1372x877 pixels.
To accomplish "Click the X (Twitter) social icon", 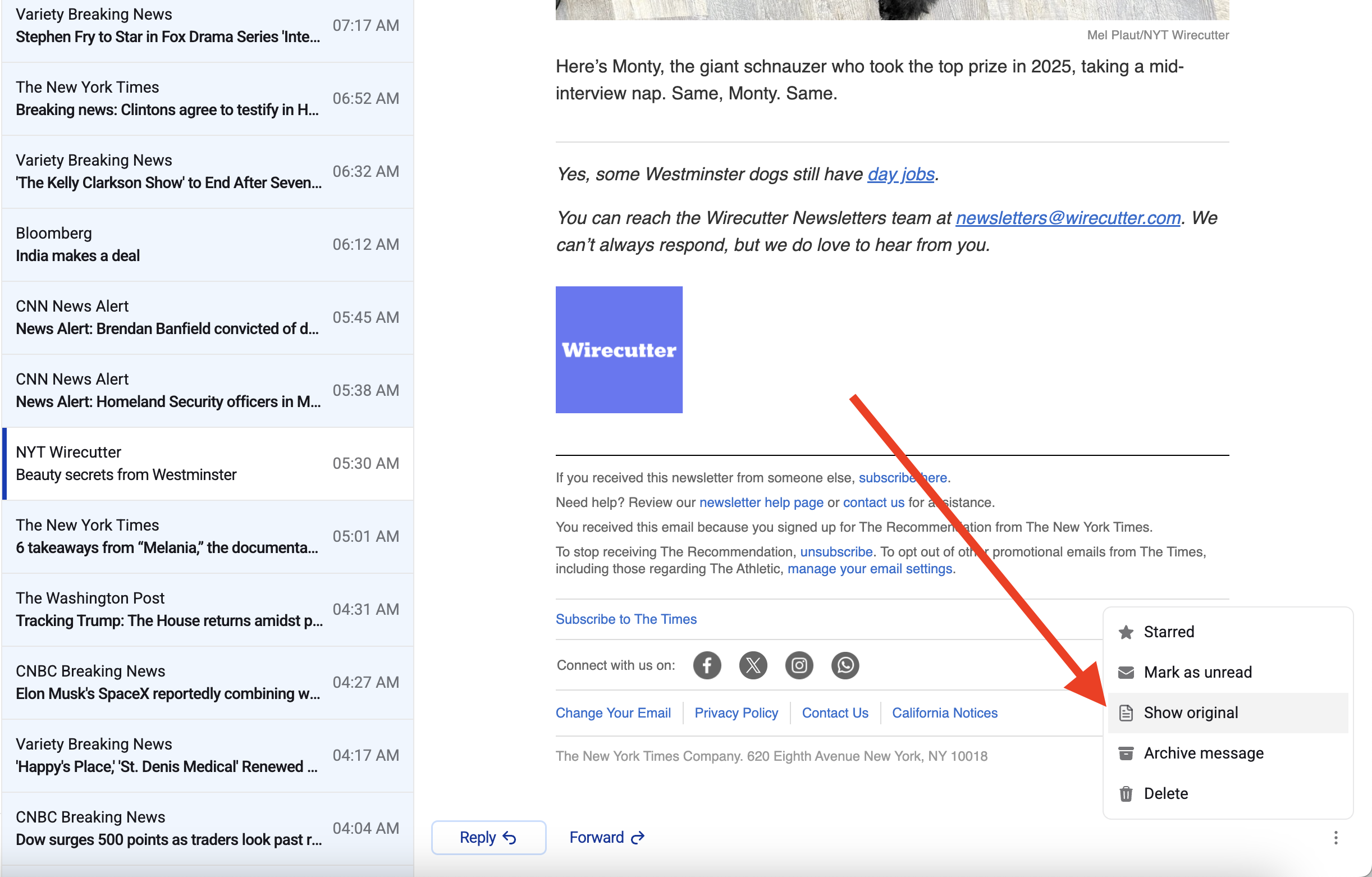I will point(753,665).
